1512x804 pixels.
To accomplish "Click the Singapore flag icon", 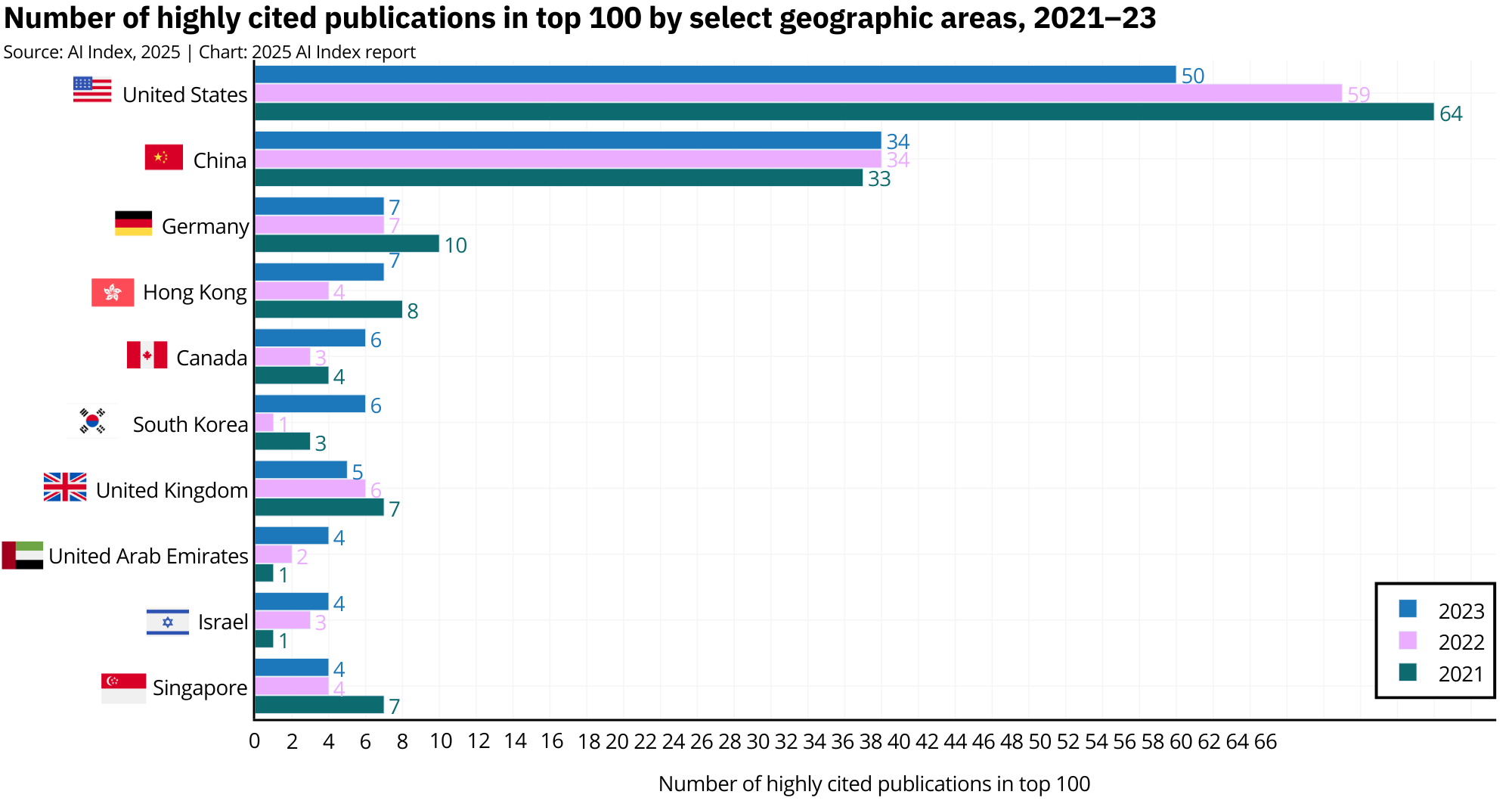I will pyautogui.click(x=123, y=688).
